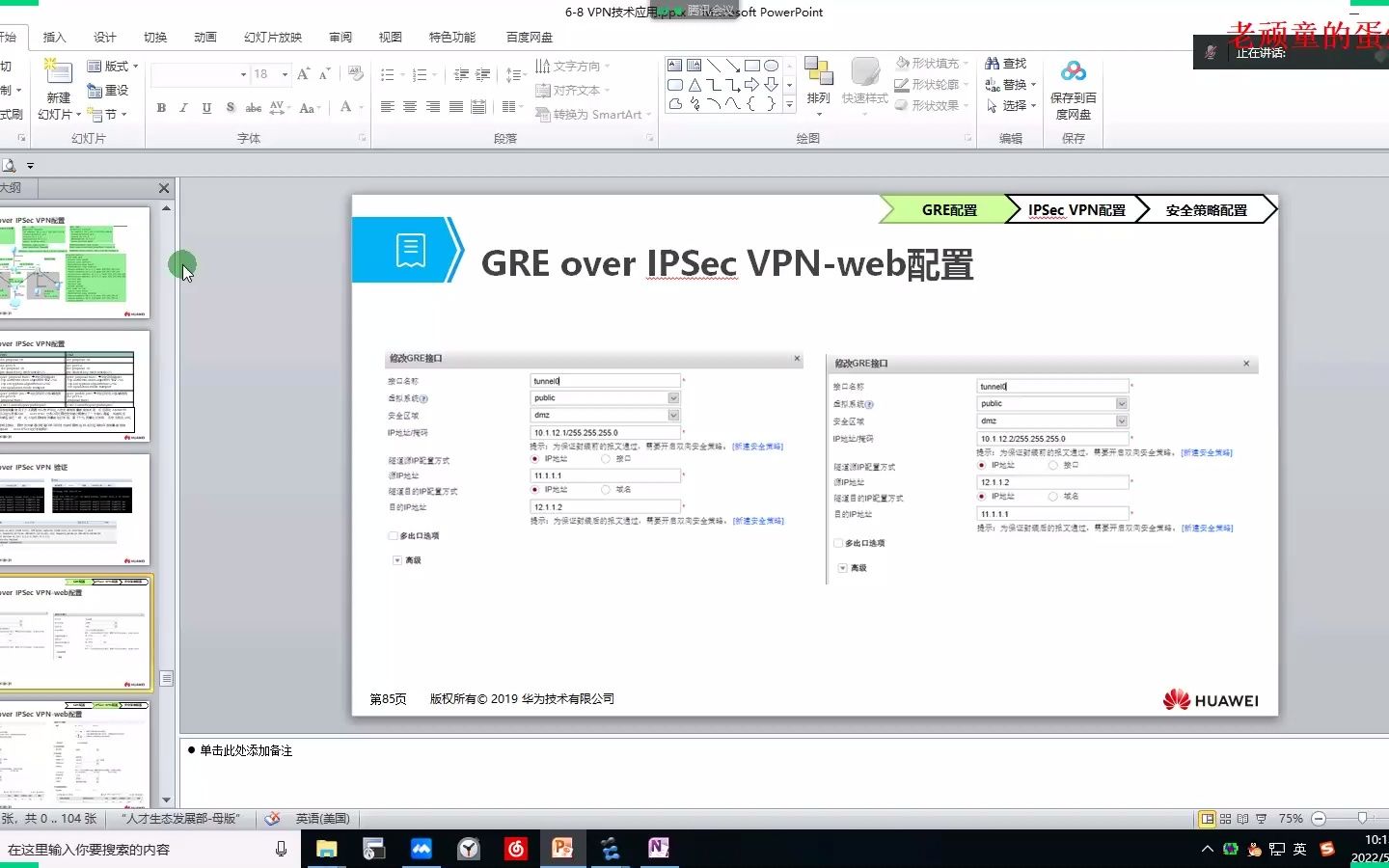
Task: Select the first green-highlighted slide thumbnail
Action: pyautogui.click(x=74, y=262)
